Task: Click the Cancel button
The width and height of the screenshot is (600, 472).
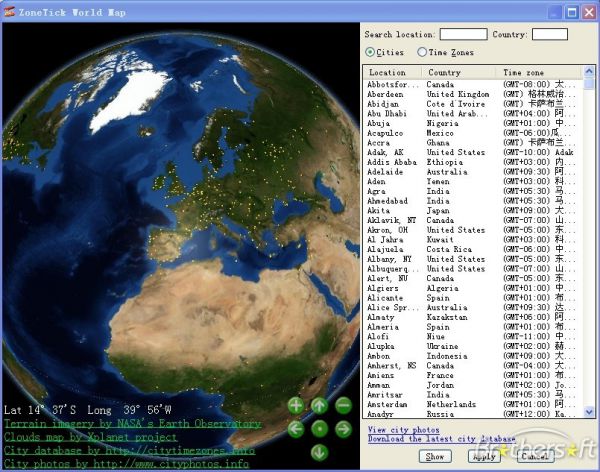Action: [x=535, y=456]
